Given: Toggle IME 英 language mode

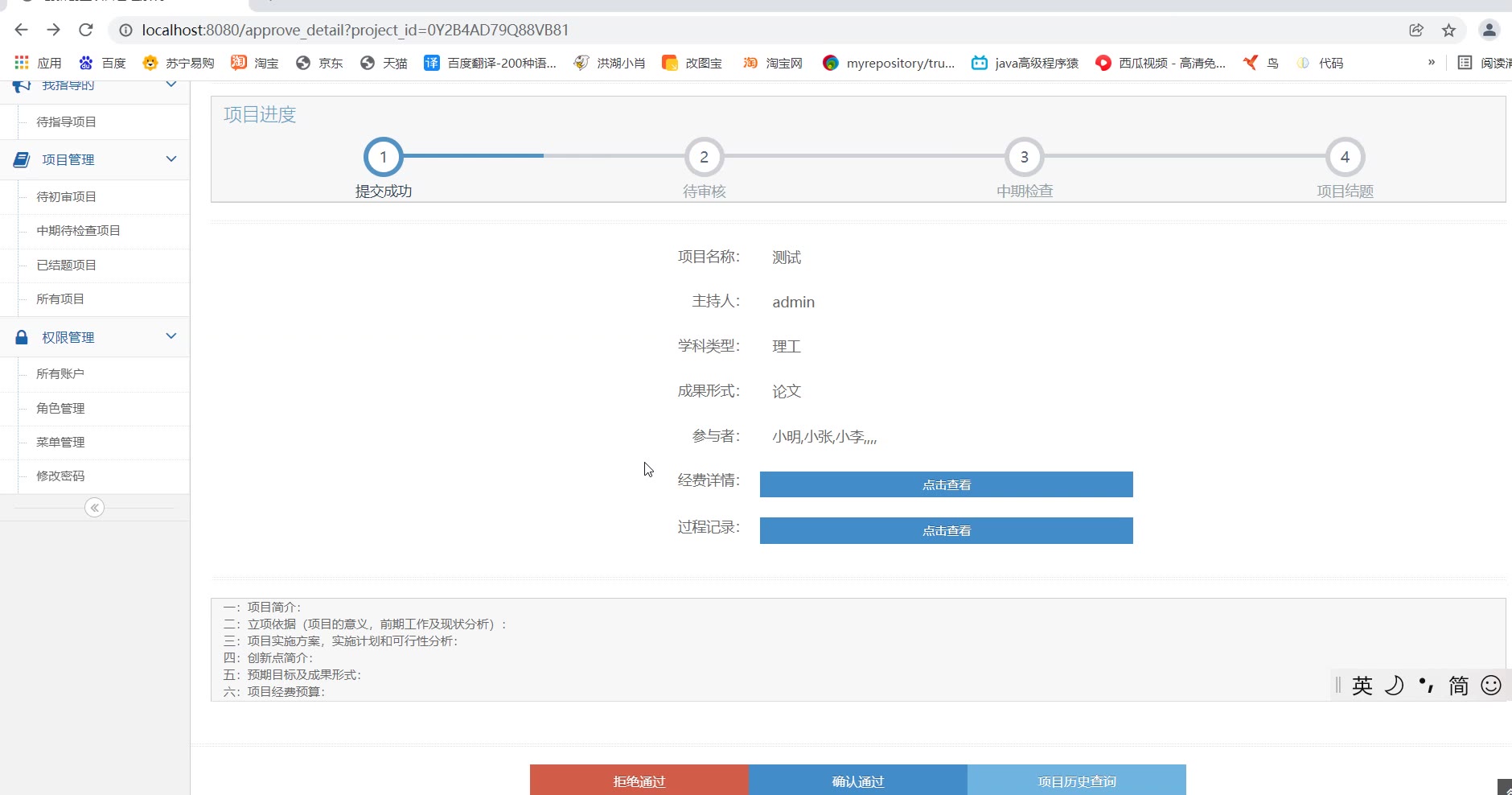Looking at the screenshot, I should tap(1362, 686).
